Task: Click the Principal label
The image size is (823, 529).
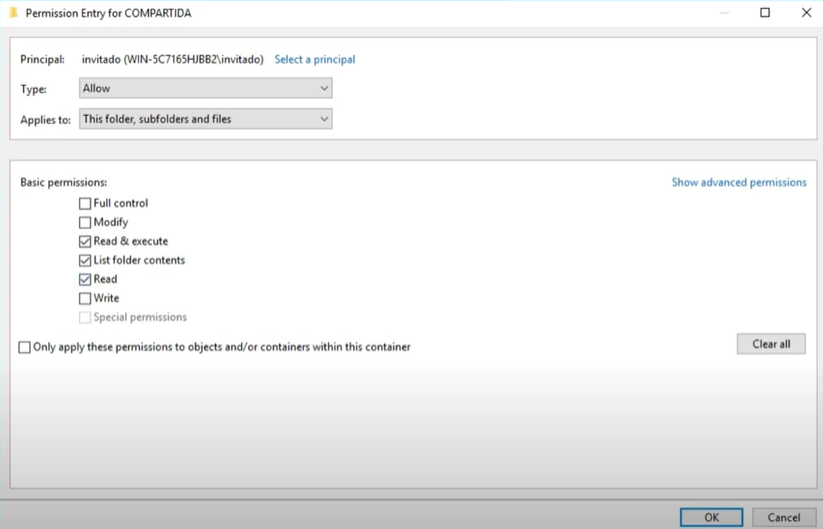Action: tap(43, 59)
